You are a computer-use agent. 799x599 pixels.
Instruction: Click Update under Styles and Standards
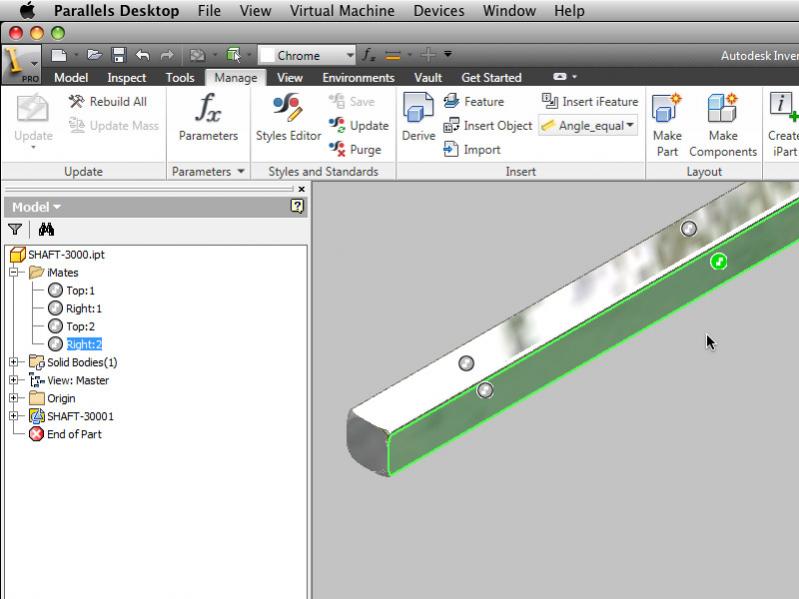coord(359,125)
